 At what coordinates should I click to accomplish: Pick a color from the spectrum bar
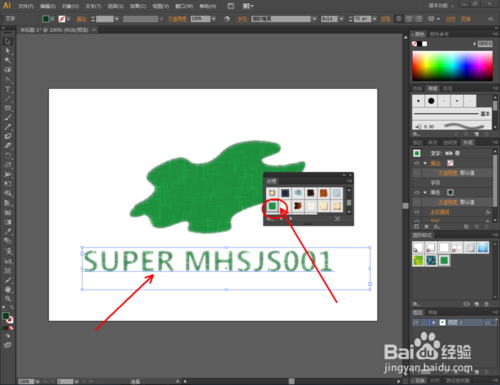pyautogui.click(x=452, y=66)
